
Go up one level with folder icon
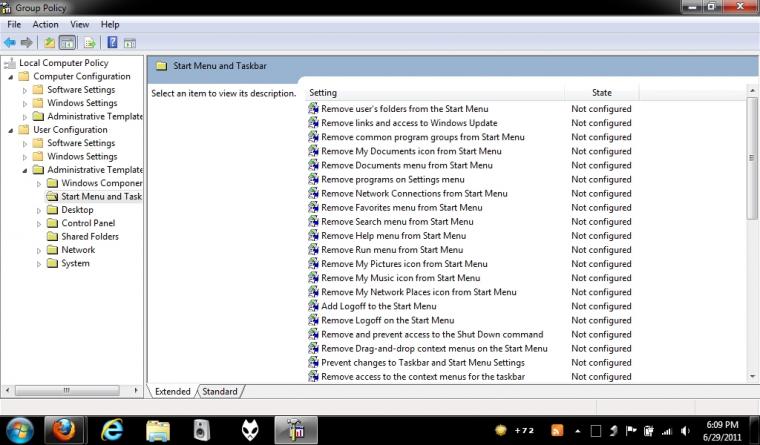pos(49,43)
